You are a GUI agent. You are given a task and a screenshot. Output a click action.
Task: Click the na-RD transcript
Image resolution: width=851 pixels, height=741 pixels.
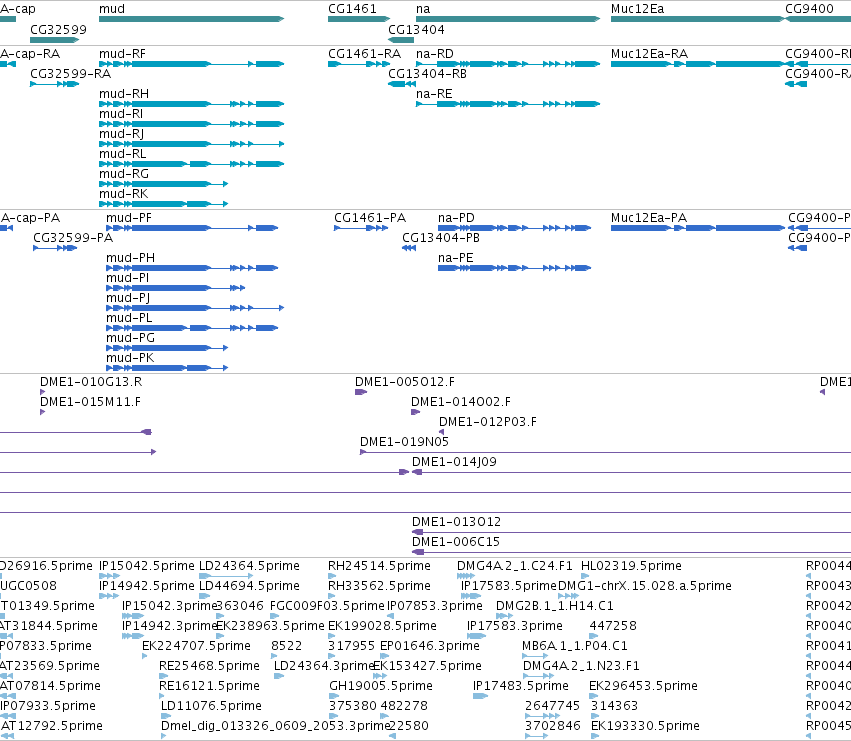(508, 64)
